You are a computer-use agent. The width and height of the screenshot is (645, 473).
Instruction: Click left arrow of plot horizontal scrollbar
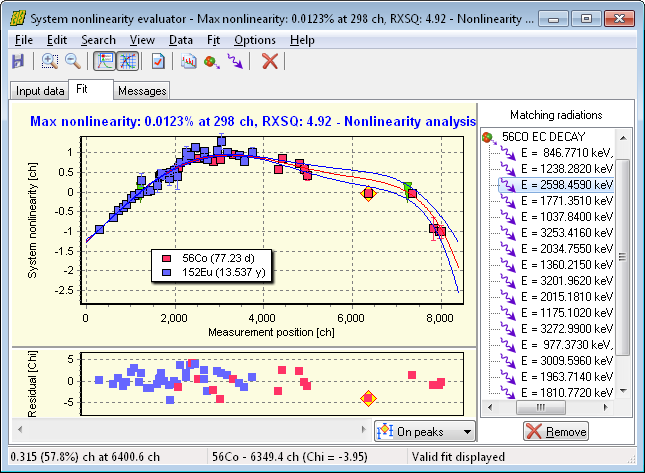[20, 429]
